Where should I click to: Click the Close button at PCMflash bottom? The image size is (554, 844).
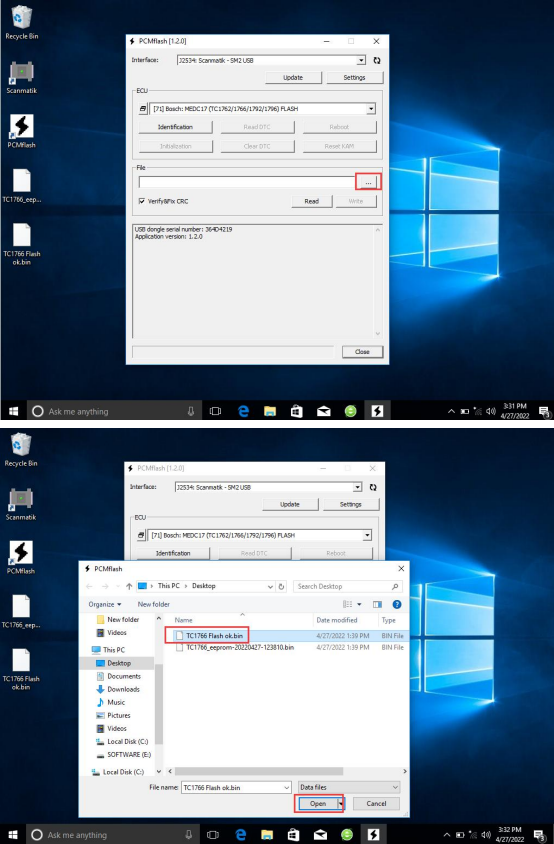click(x=362, y=351)
